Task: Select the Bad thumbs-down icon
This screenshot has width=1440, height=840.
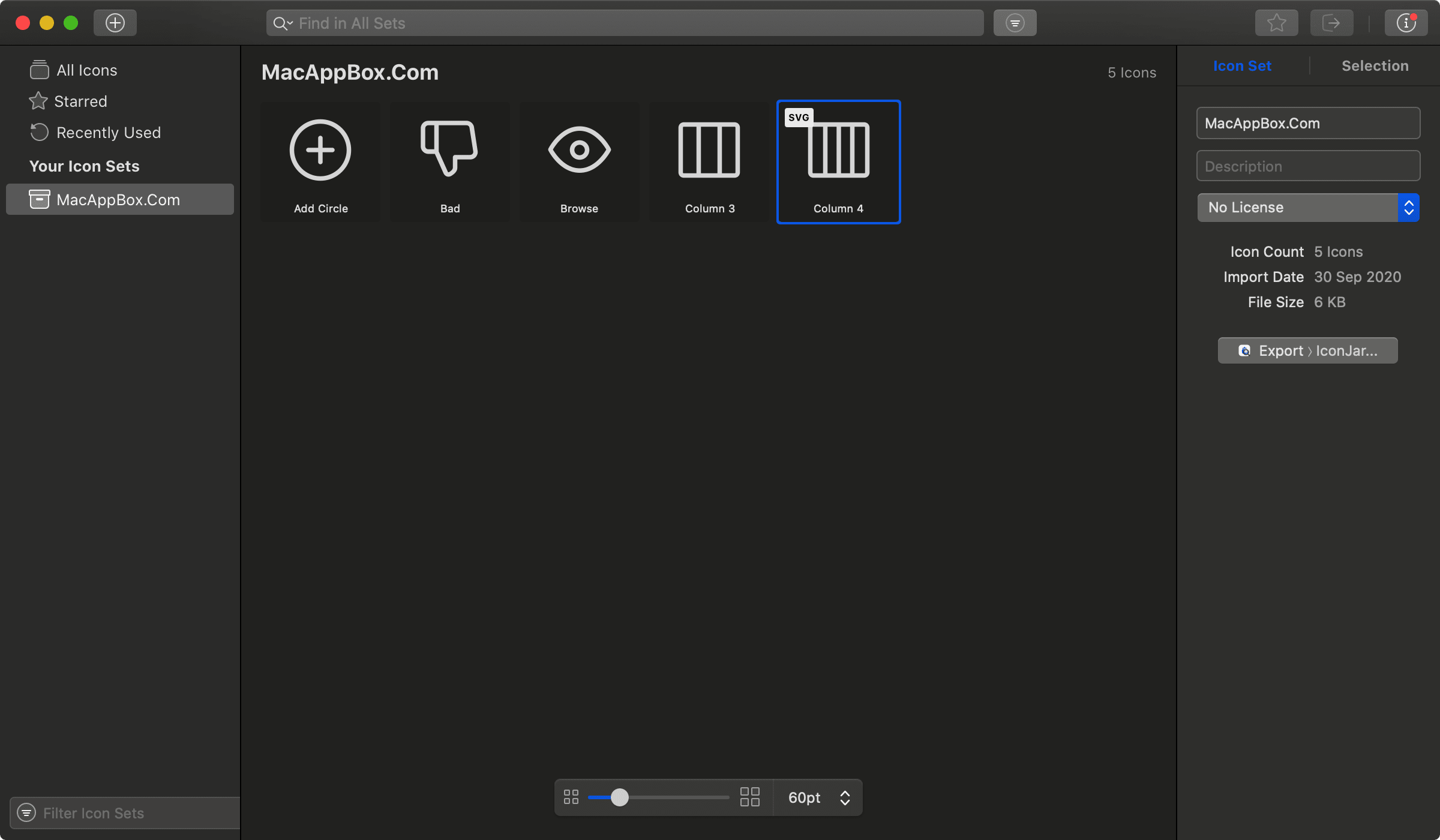Action: pyautogui.click(x=450, y=162)
